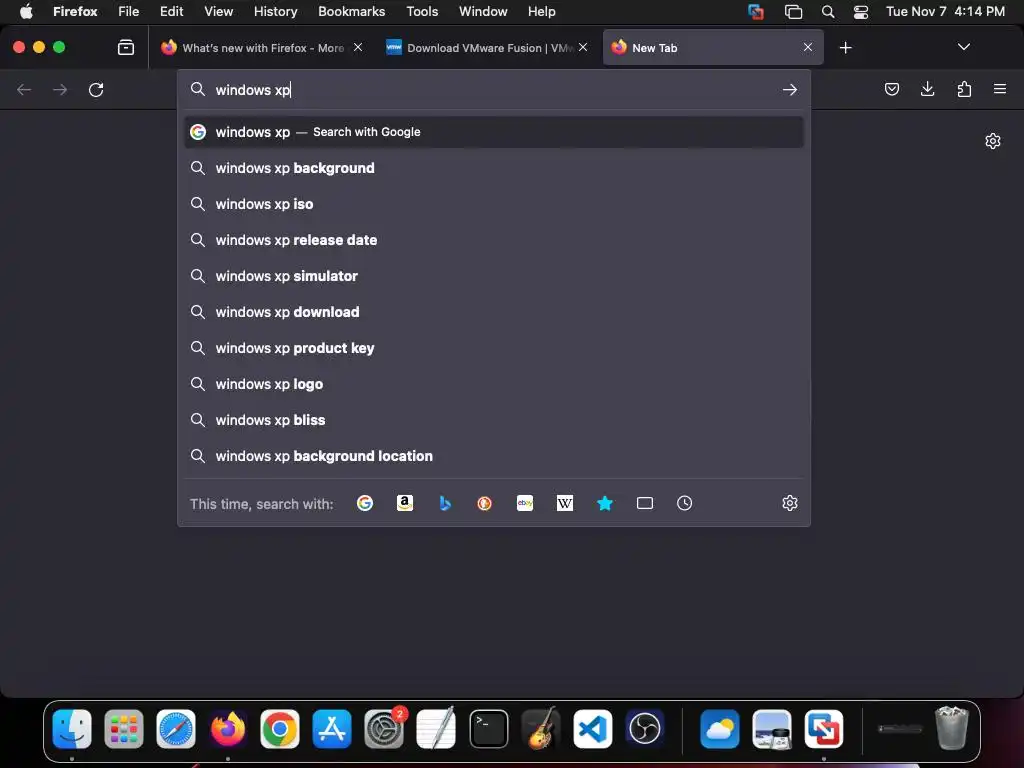The width and height of the screenshot is (1024, 768).
Task: Search this time with DuckDuckGo
Action: (485, 503)
